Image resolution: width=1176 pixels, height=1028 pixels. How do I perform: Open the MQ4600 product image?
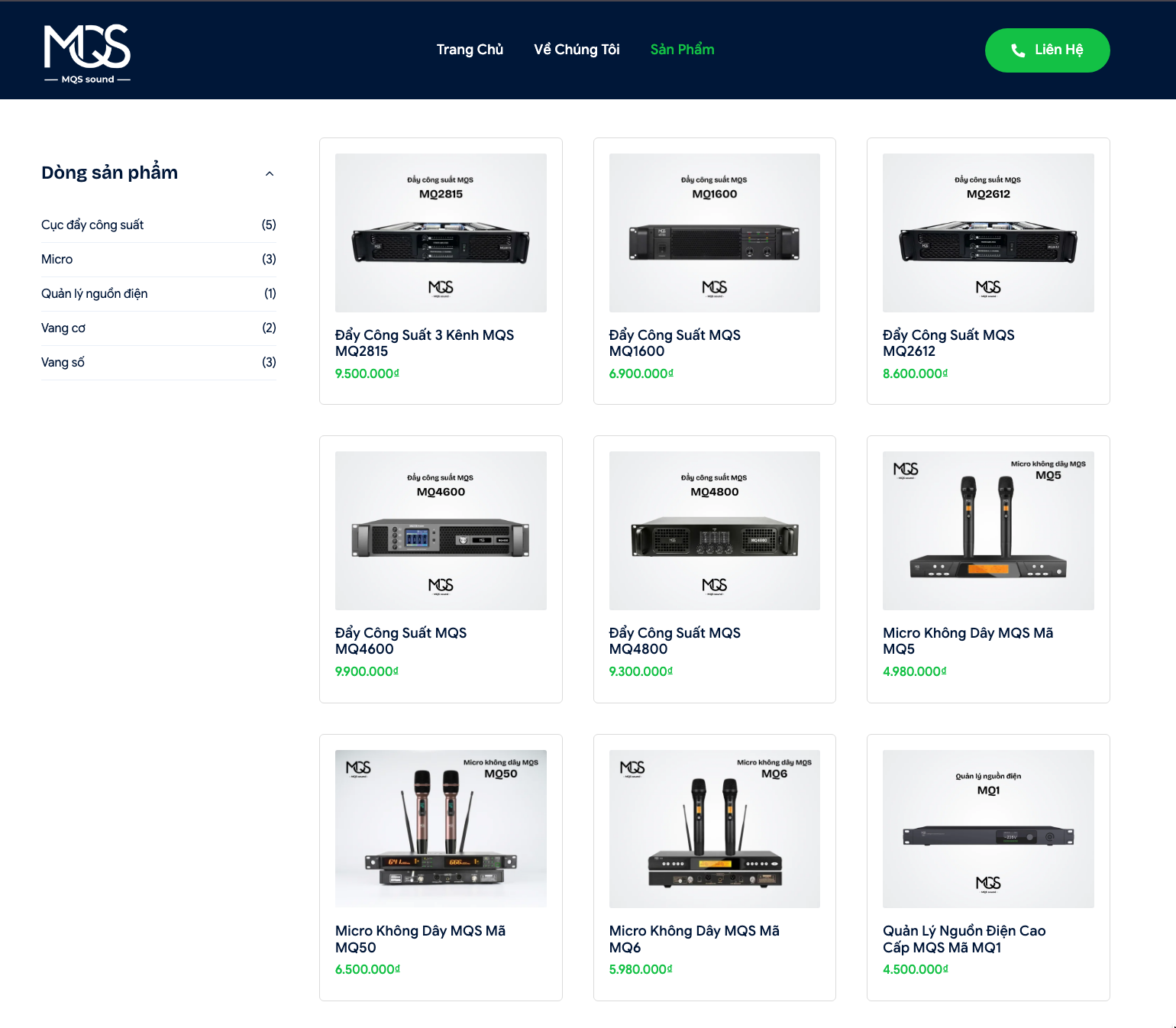click(x=441, y=531)
